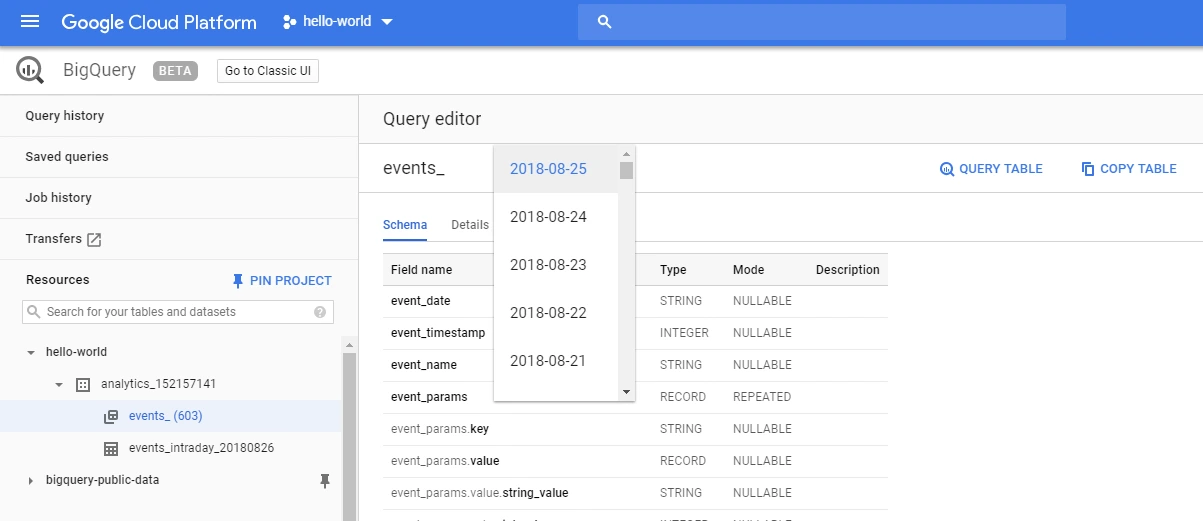Click the date dropdown scrollbar thumb
This screenshot has width=1203, height=521.
point(627,170)
